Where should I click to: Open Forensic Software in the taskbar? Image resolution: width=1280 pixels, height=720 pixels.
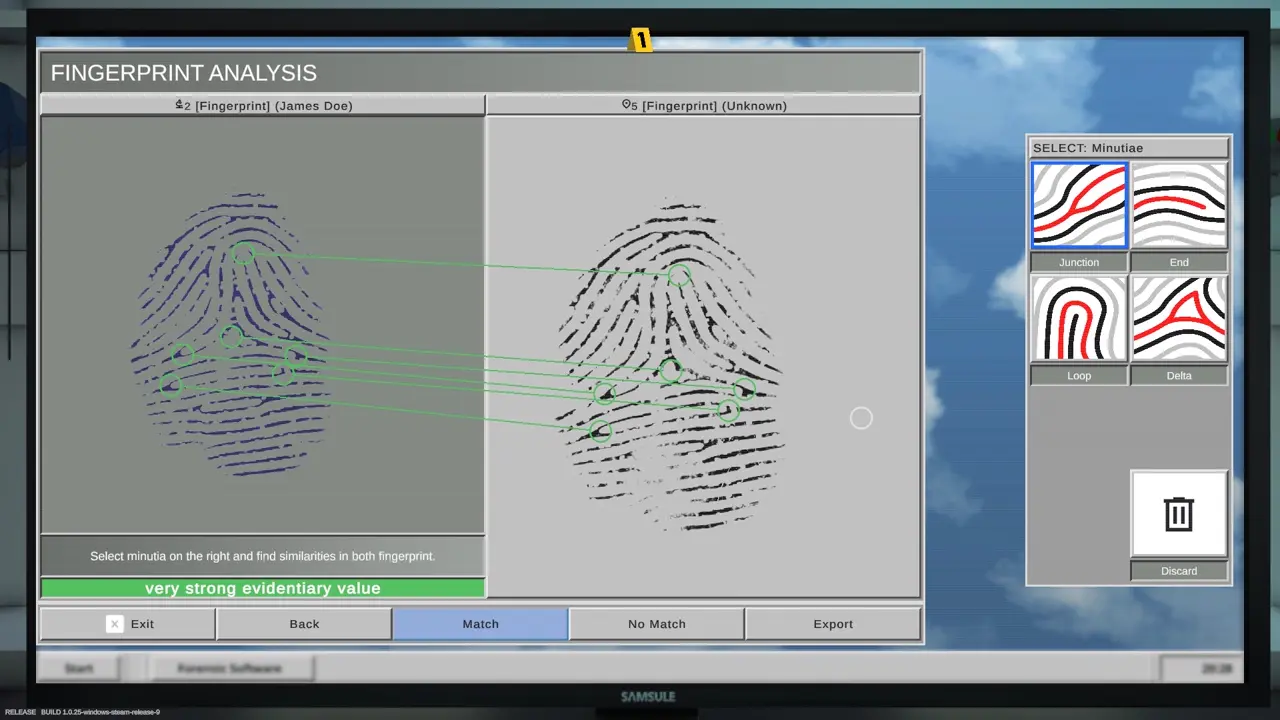[x=230, y=668]
